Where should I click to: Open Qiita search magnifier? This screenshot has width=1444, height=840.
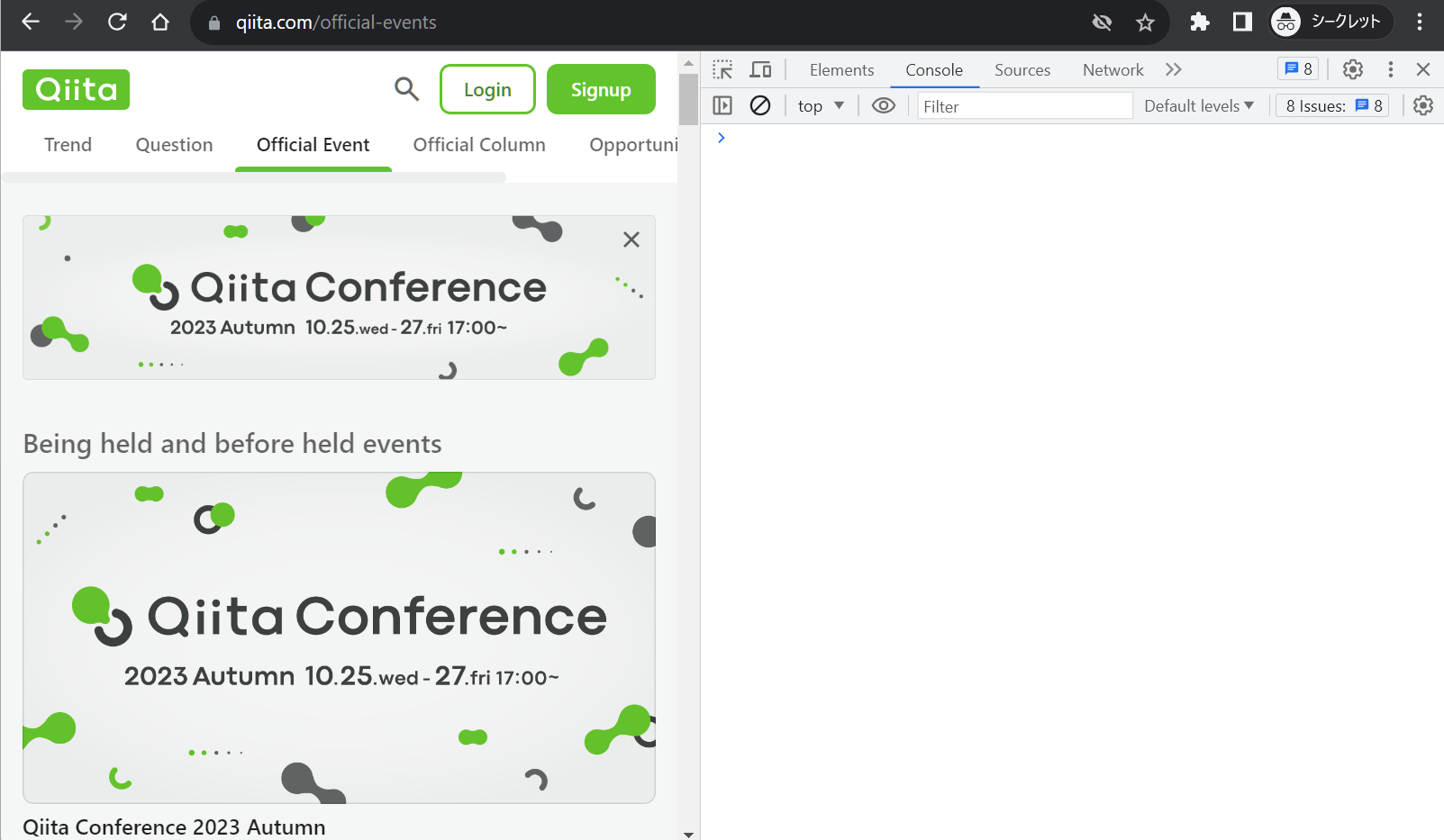click(x=407, y=89)
